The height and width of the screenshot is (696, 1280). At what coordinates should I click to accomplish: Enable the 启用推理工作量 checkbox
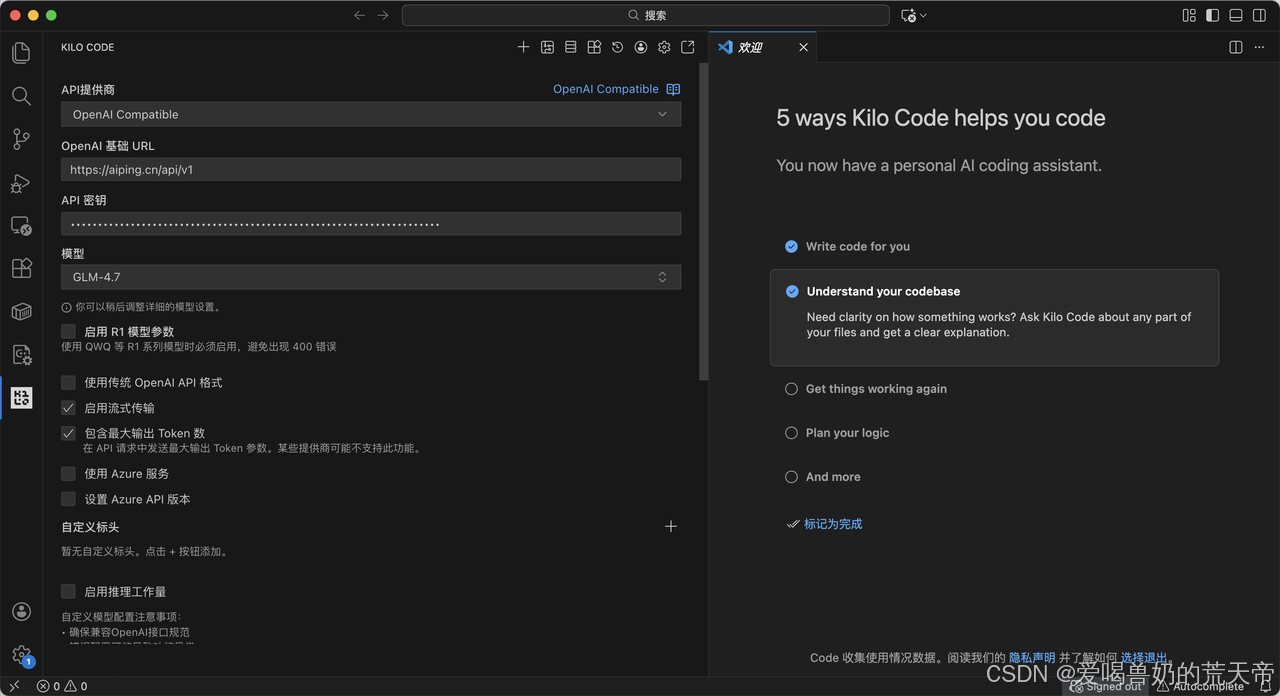(68, 592)
